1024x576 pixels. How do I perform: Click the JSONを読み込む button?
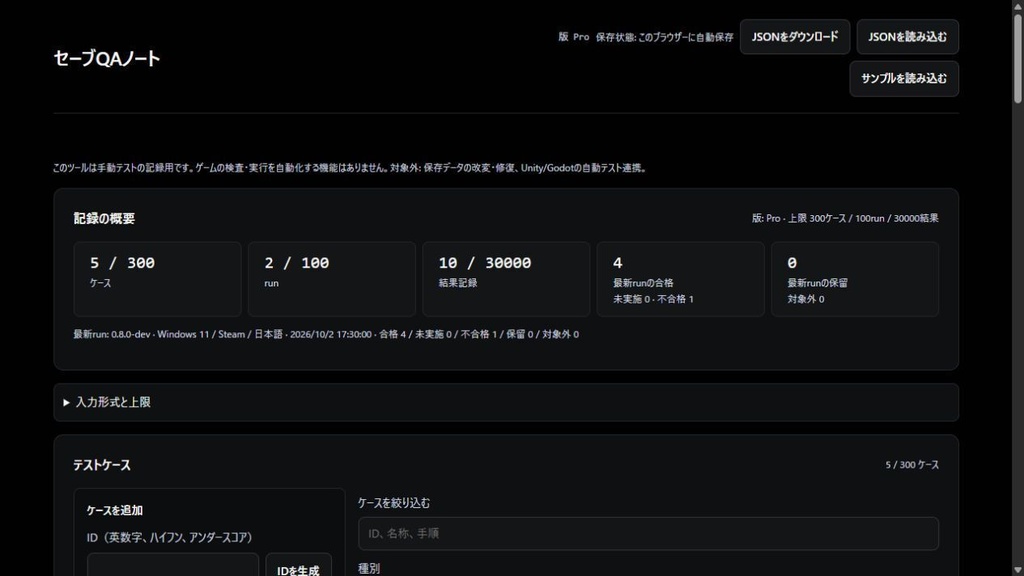point(907,37)
